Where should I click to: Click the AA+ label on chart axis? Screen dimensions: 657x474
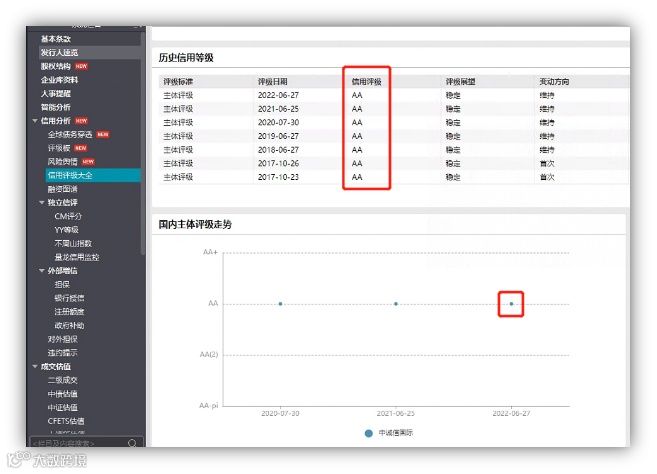210,252
